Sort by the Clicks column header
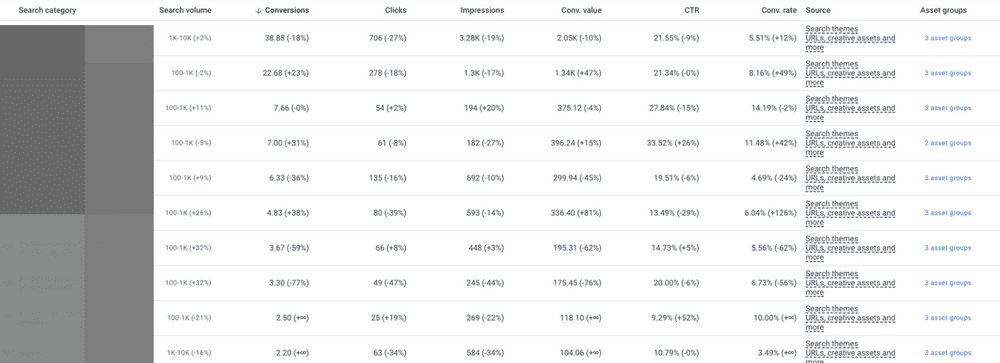Viewport: 1000px width, 363px height. tap(395, 11)
